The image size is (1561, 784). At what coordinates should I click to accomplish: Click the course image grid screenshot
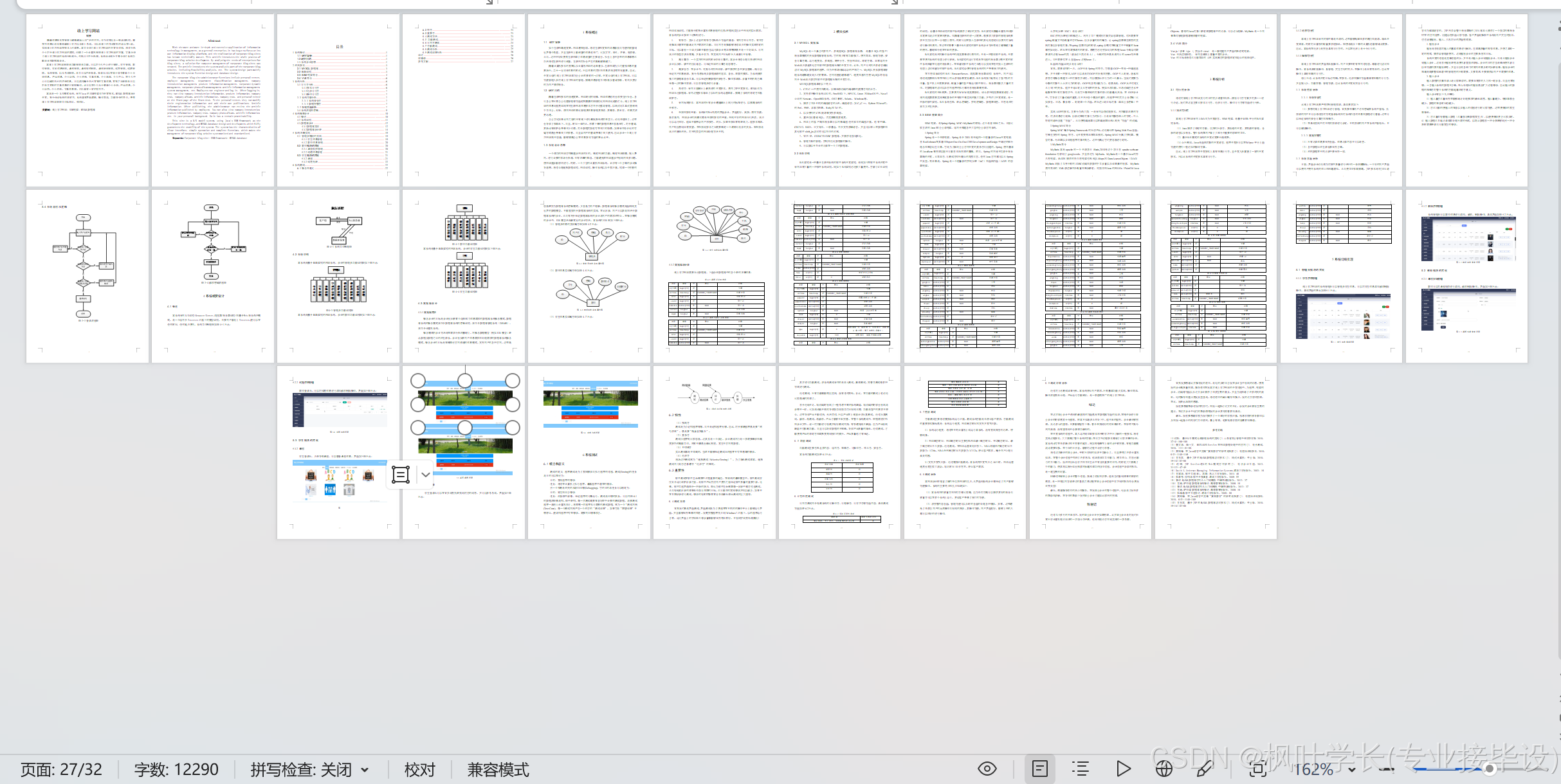coord(340,482)
